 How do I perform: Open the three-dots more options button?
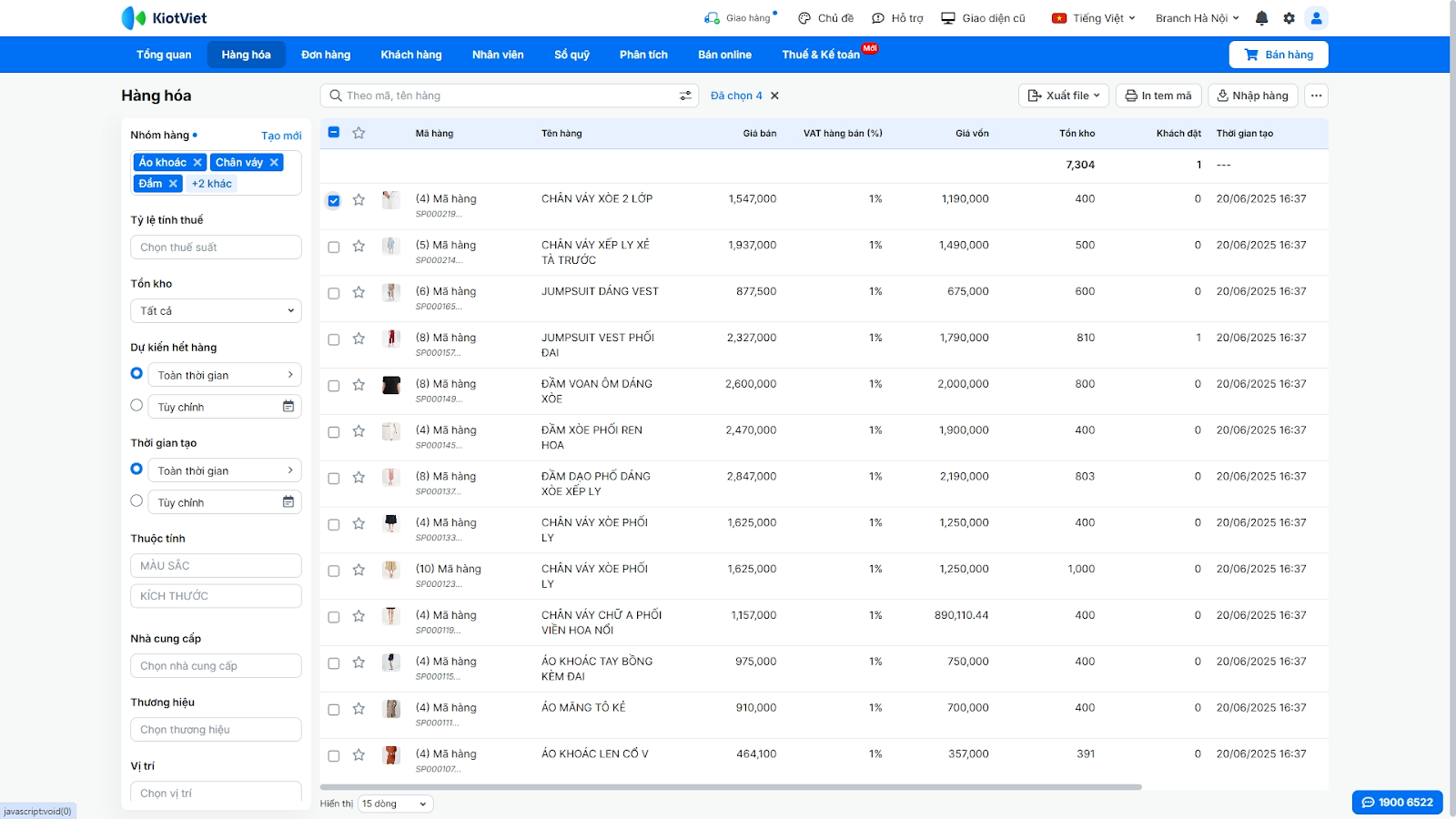click(x=1316, y=96)
